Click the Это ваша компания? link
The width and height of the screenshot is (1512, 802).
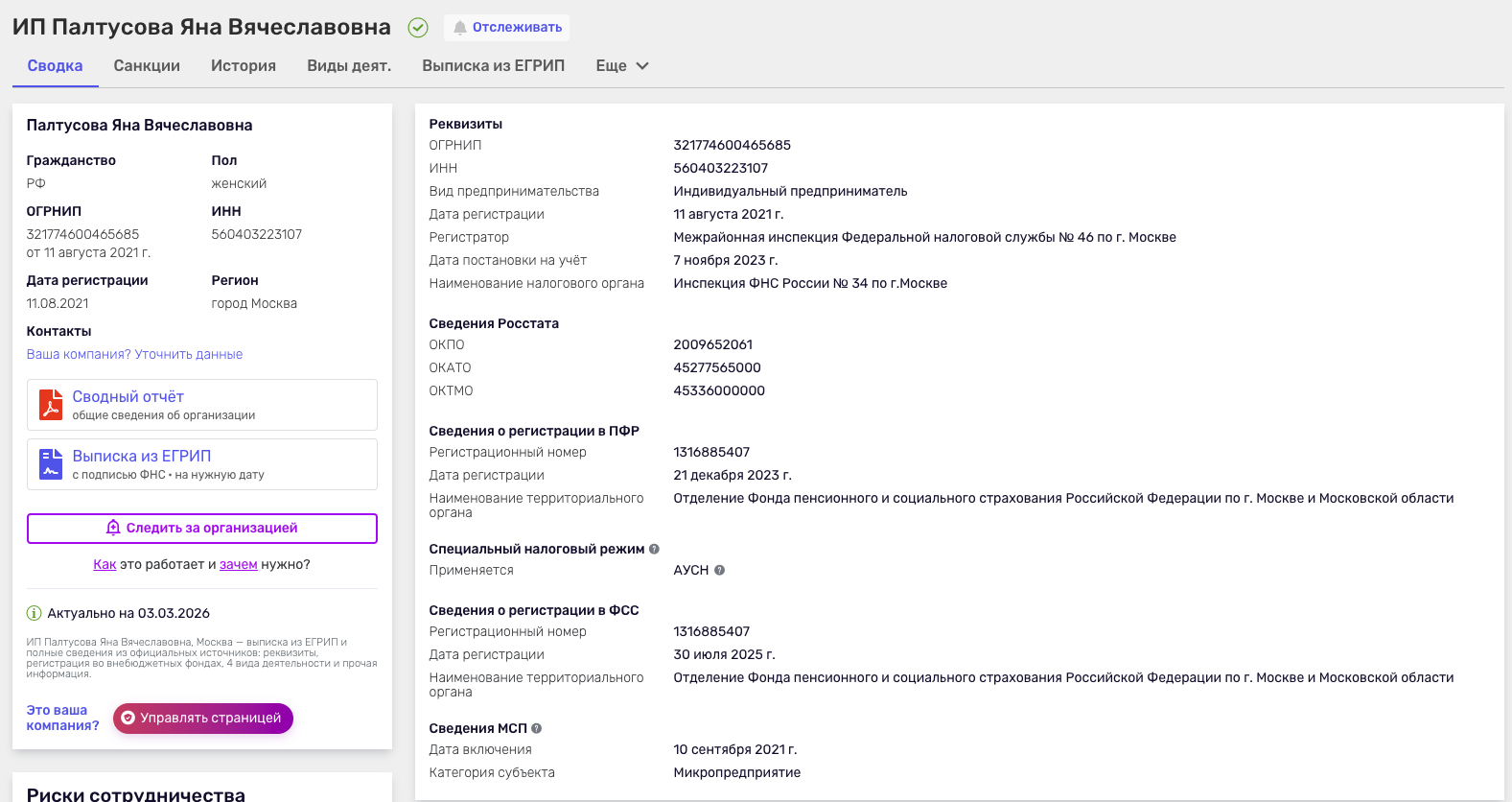click(62, 718)
